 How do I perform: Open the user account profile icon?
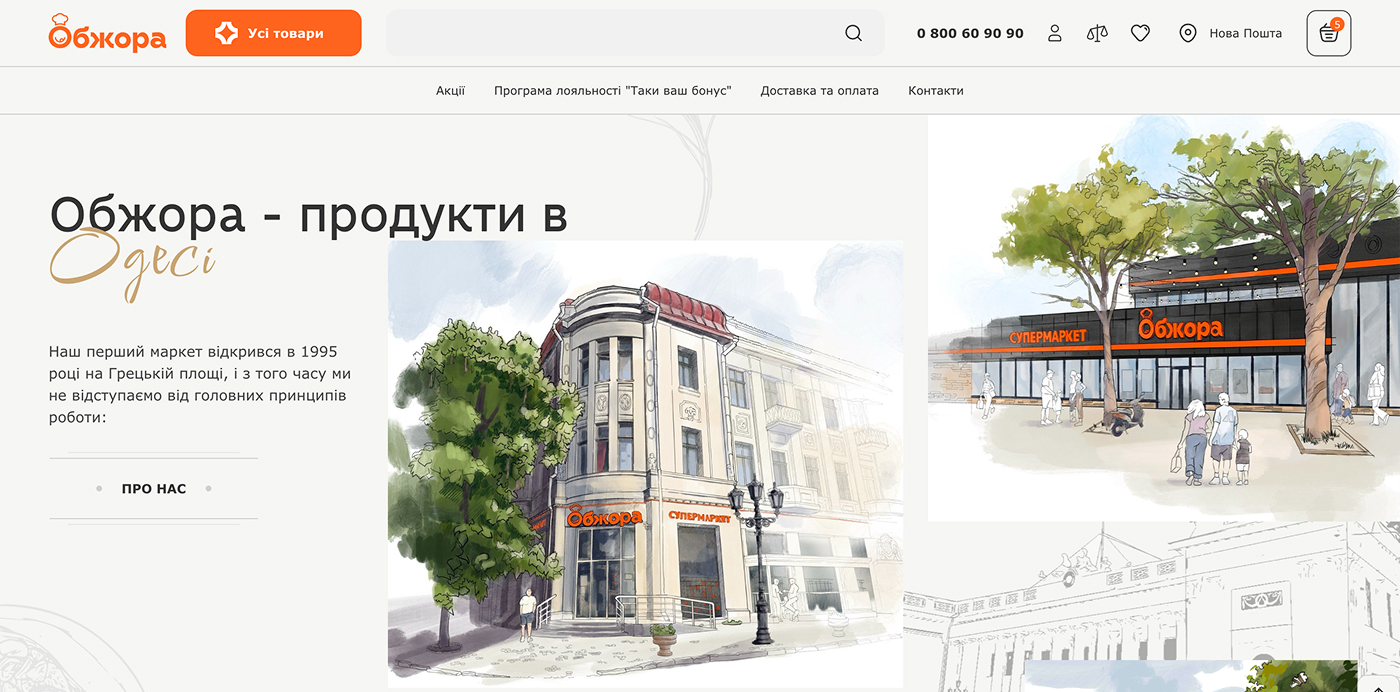(x=1054, y=33)
